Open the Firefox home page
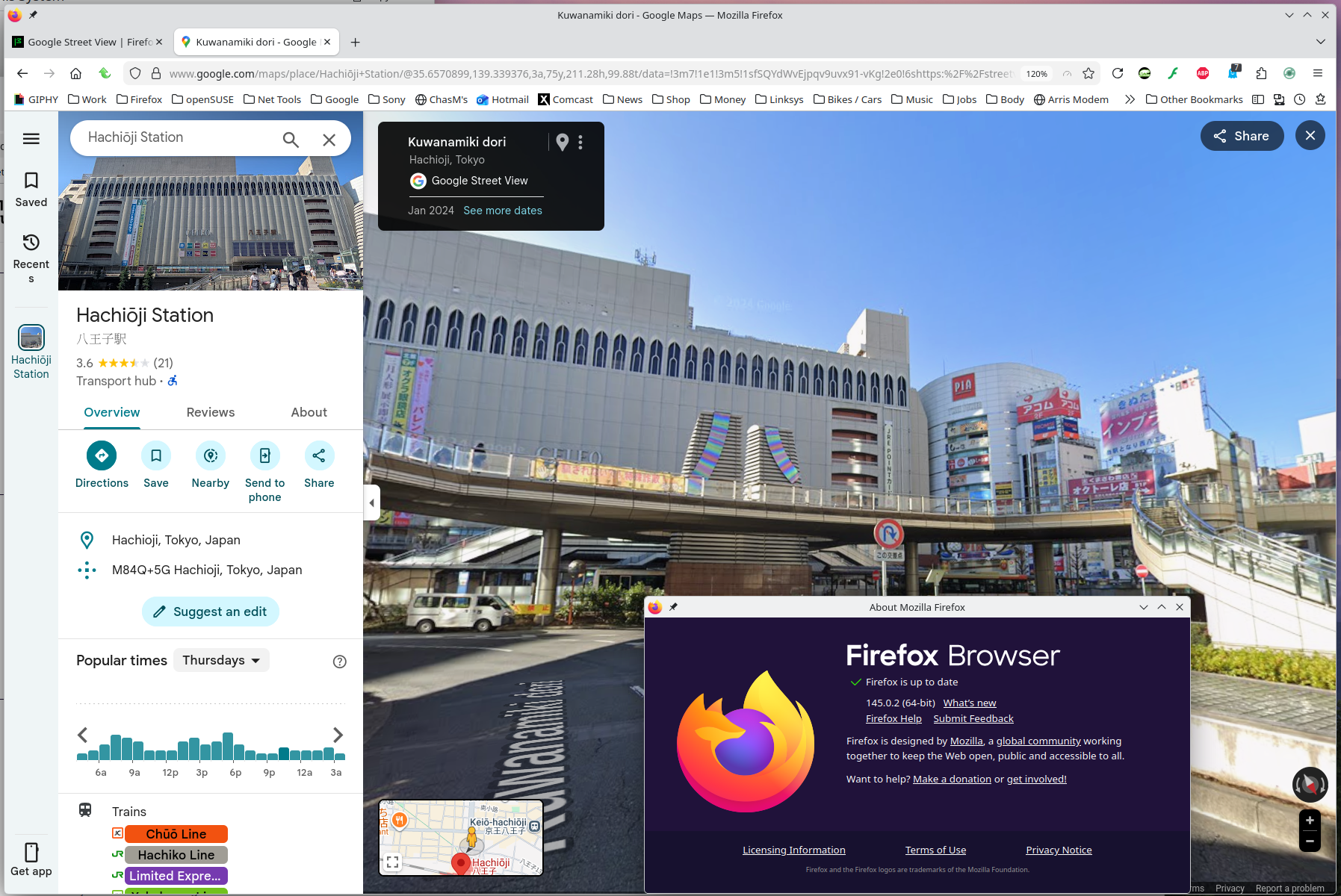 pos(75,73)
